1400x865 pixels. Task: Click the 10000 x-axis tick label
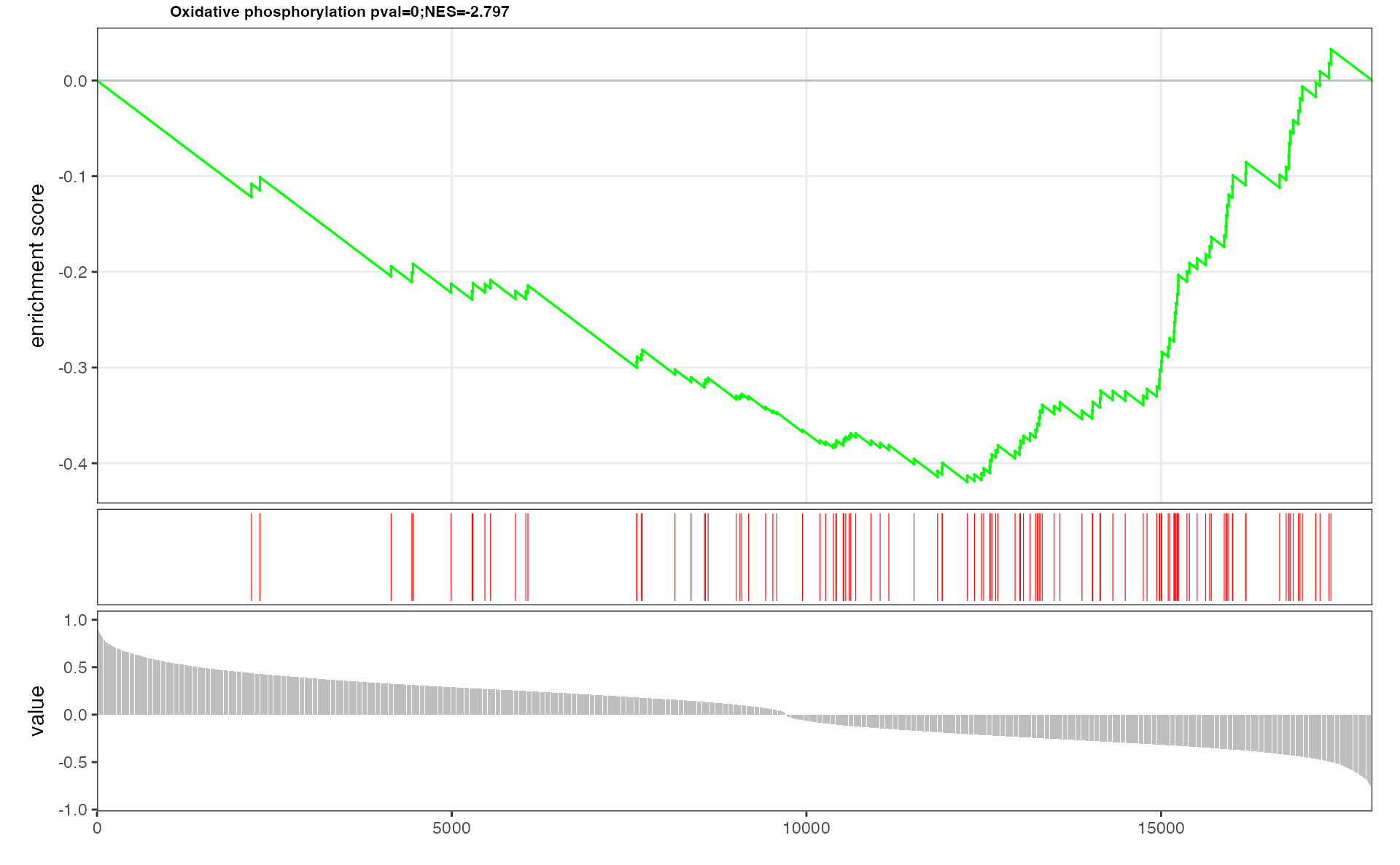806,829
